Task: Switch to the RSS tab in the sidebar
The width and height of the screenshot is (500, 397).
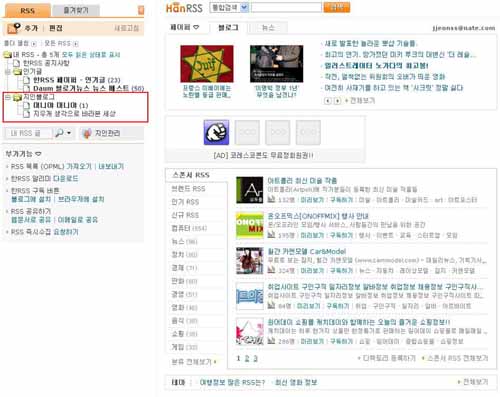Action: point(27,11)
